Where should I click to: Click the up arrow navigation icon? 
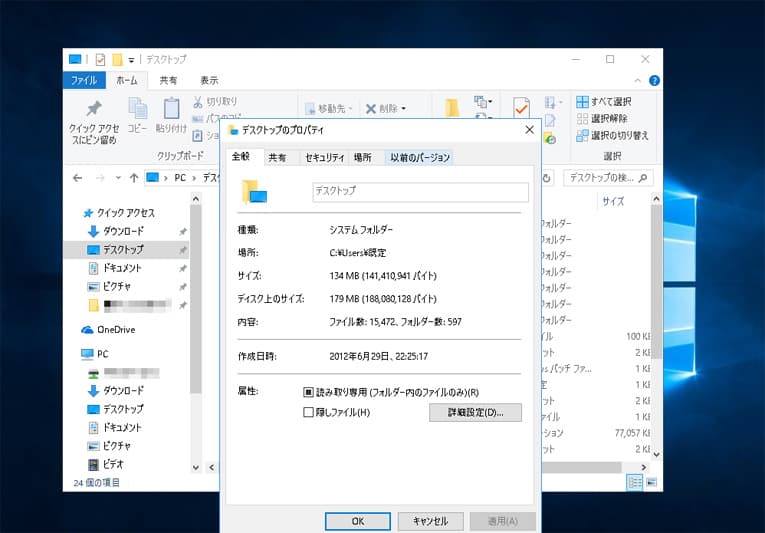click(x=134, y=177)
